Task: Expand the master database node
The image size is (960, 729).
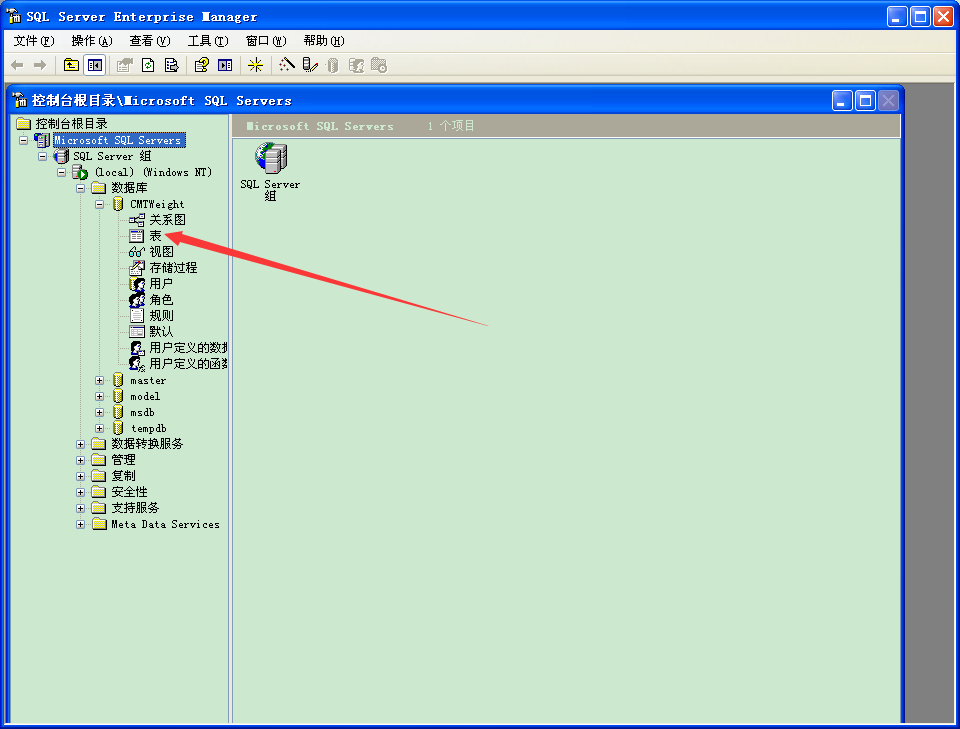Action: 99,381
